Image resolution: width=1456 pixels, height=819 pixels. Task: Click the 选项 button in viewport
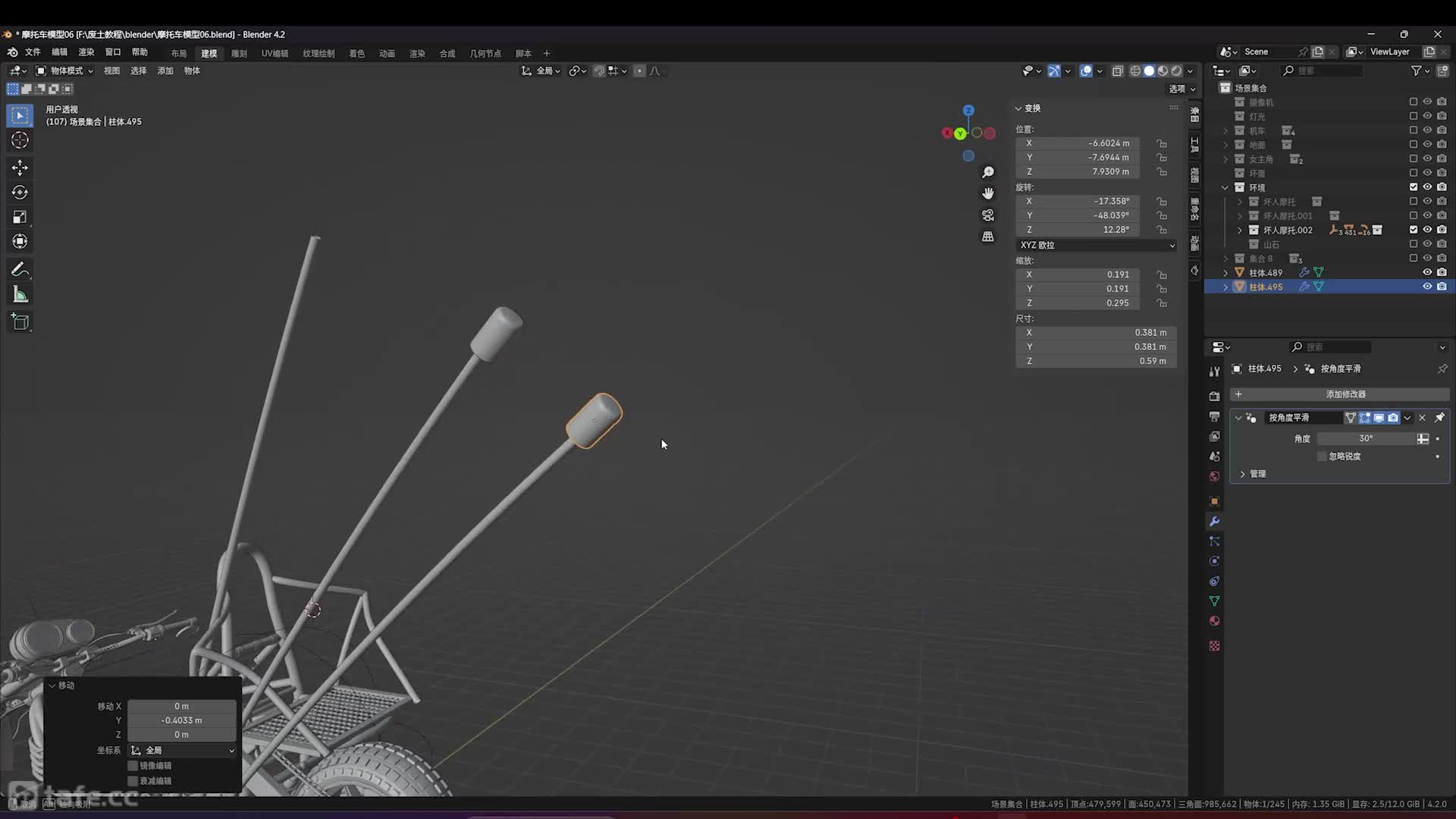point(1181,89)
